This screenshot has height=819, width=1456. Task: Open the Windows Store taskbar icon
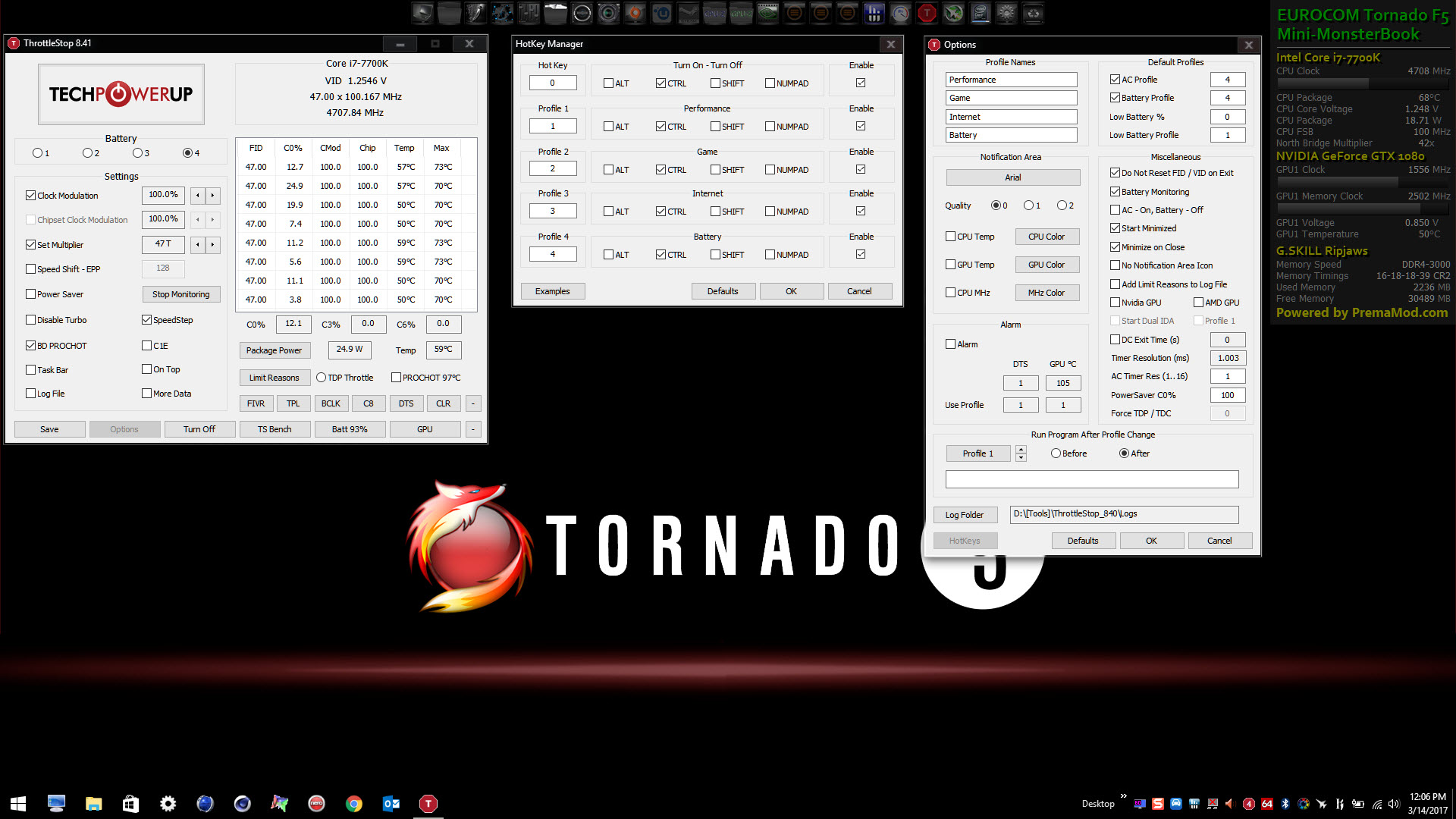[130, 804]
